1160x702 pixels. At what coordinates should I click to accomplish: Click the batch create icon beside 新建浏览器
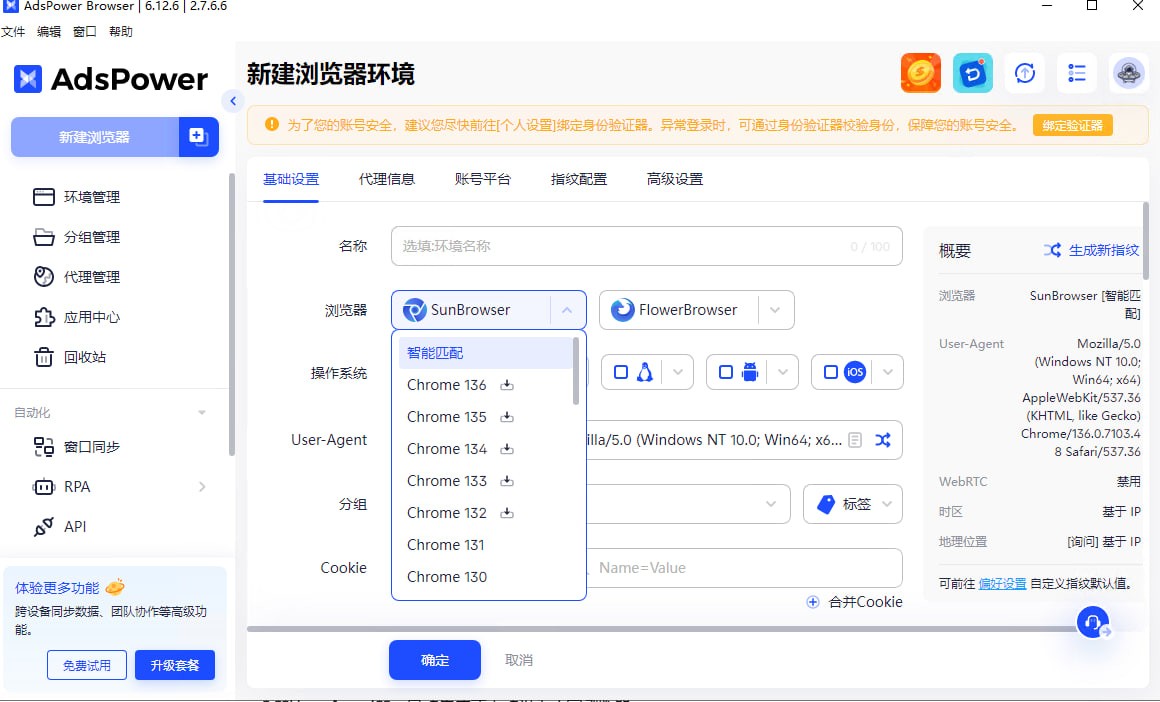[198, 137]
